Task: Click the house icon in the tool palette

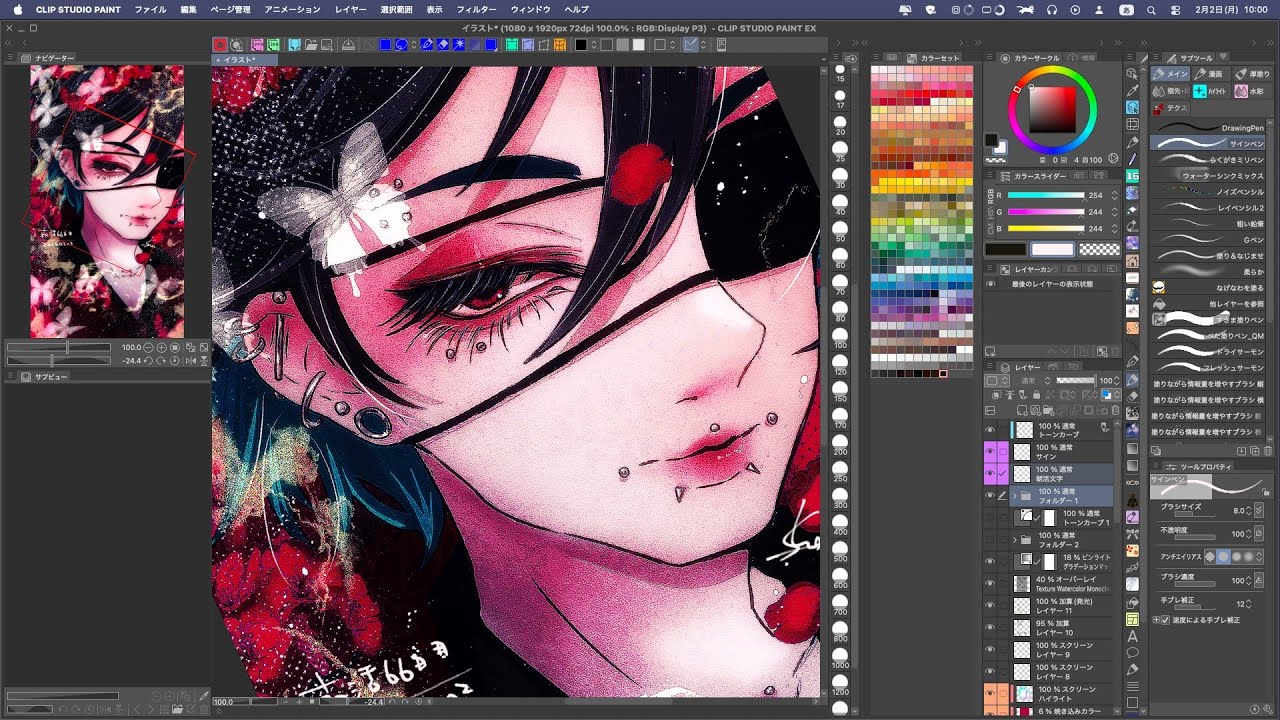Action: (x=1132, y=260)
